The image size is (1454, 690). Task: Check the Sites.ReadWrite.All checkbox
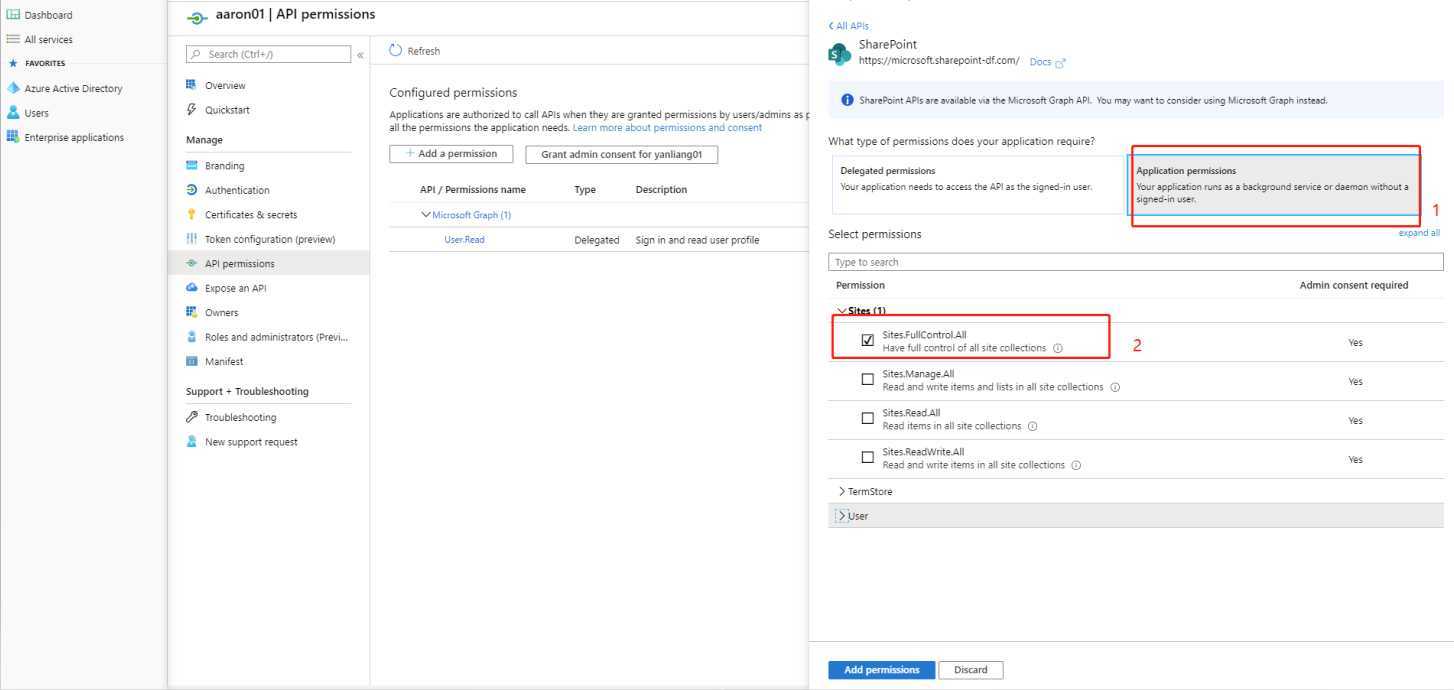click(x=868, y=457)
